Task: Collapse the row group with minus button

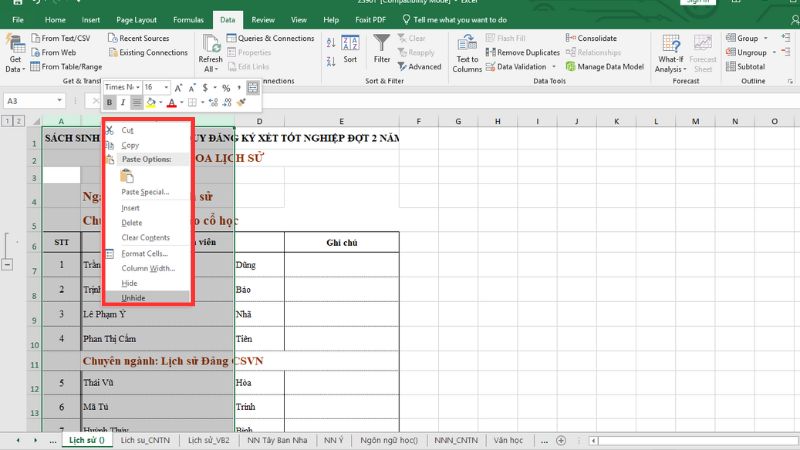Action: point(8,264)
